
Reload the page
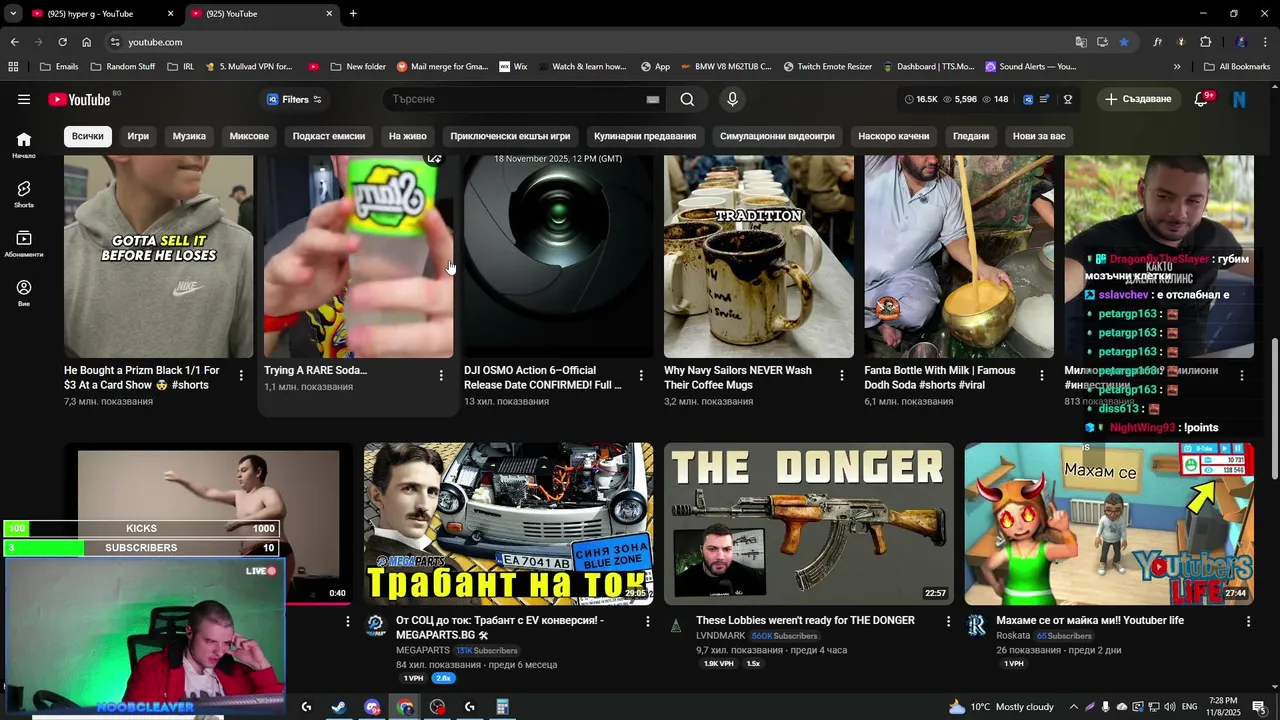pos(62,42)
